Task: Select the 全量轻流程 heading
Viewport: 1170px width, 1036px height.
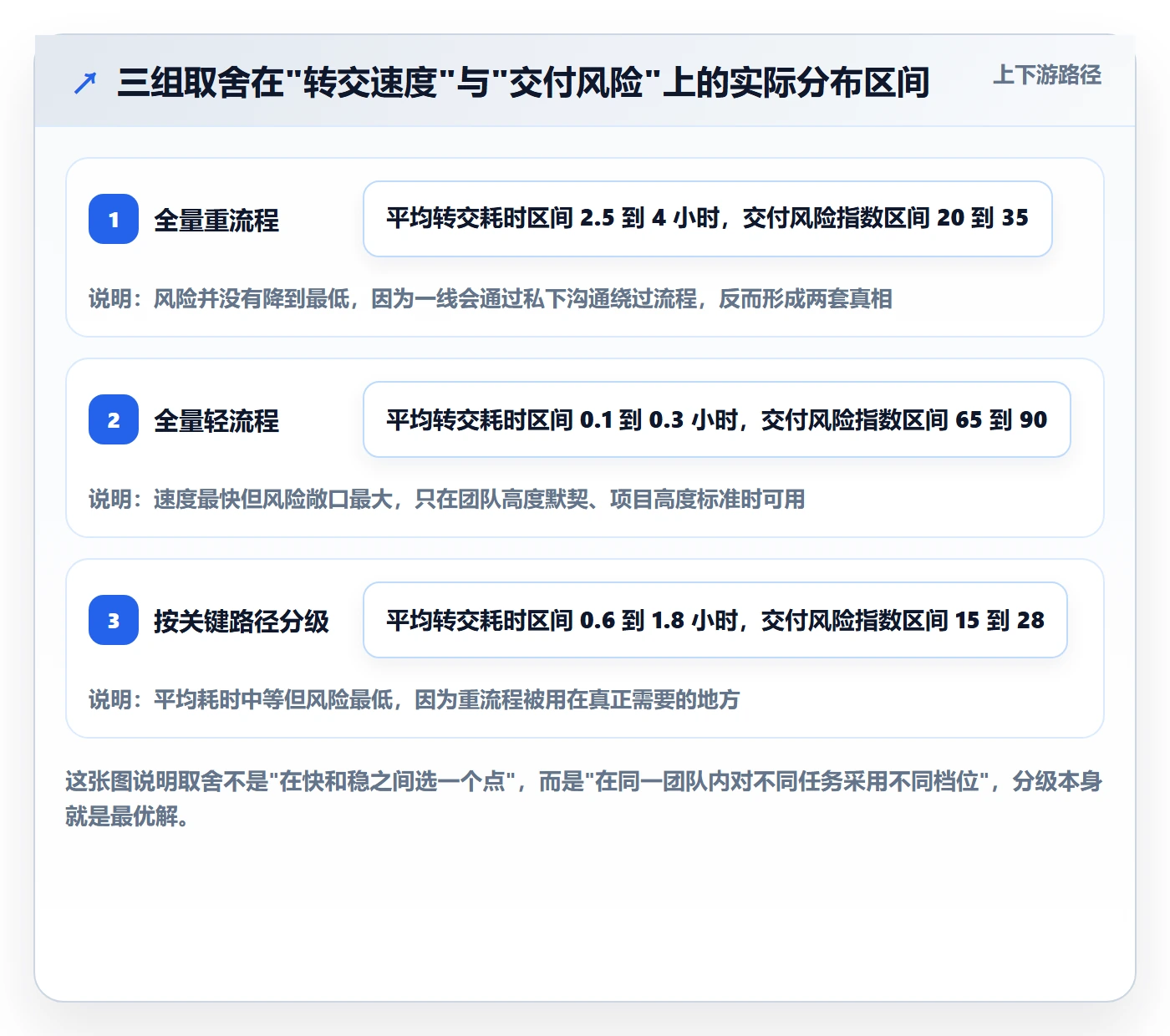Action: tap(216, 420)
